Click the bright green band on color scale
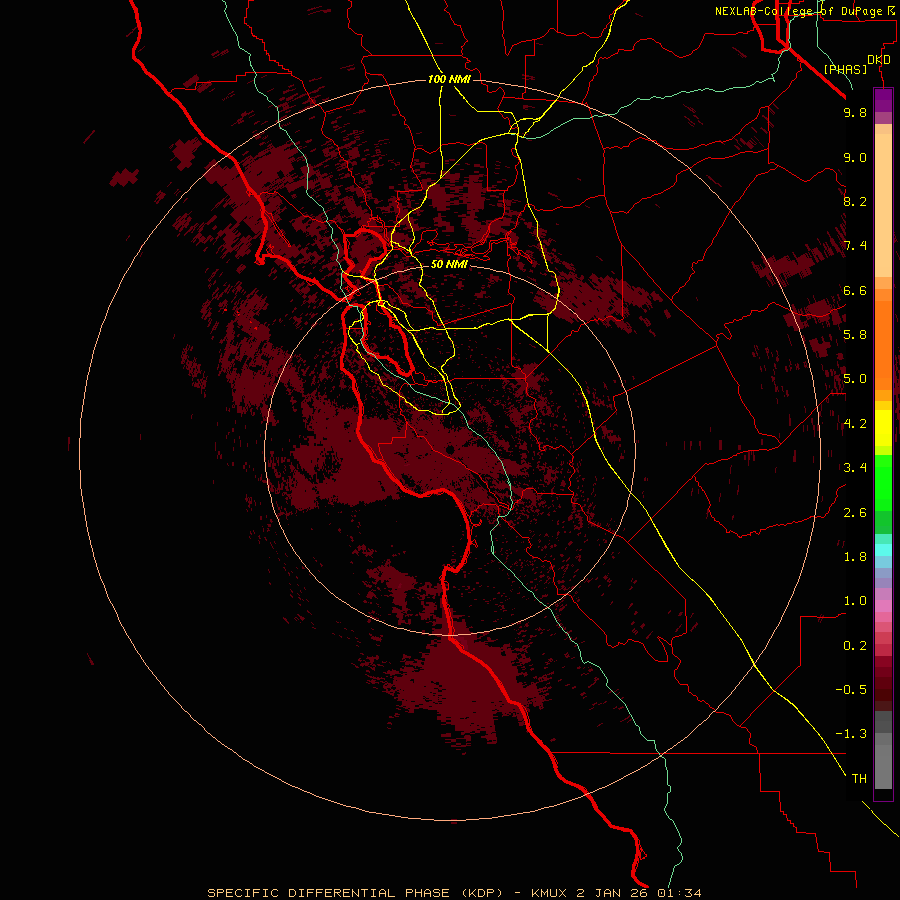 (883, 483)
